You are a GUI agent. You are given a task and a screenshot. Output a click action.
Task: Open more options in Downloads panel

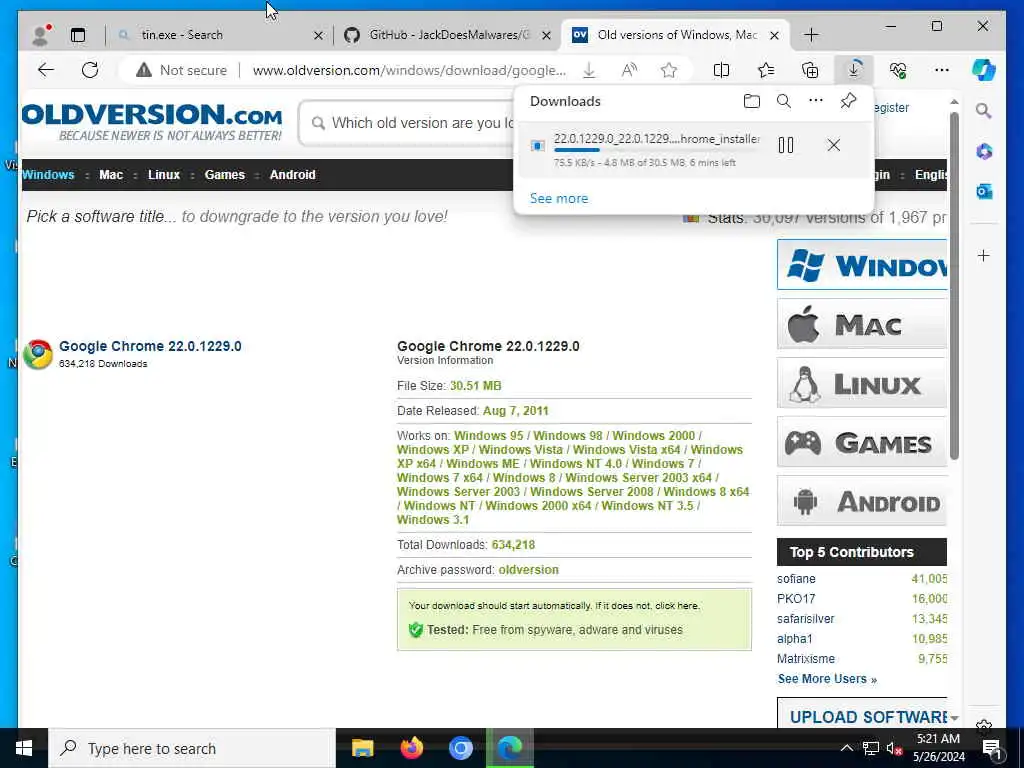(x=816, y=101)
